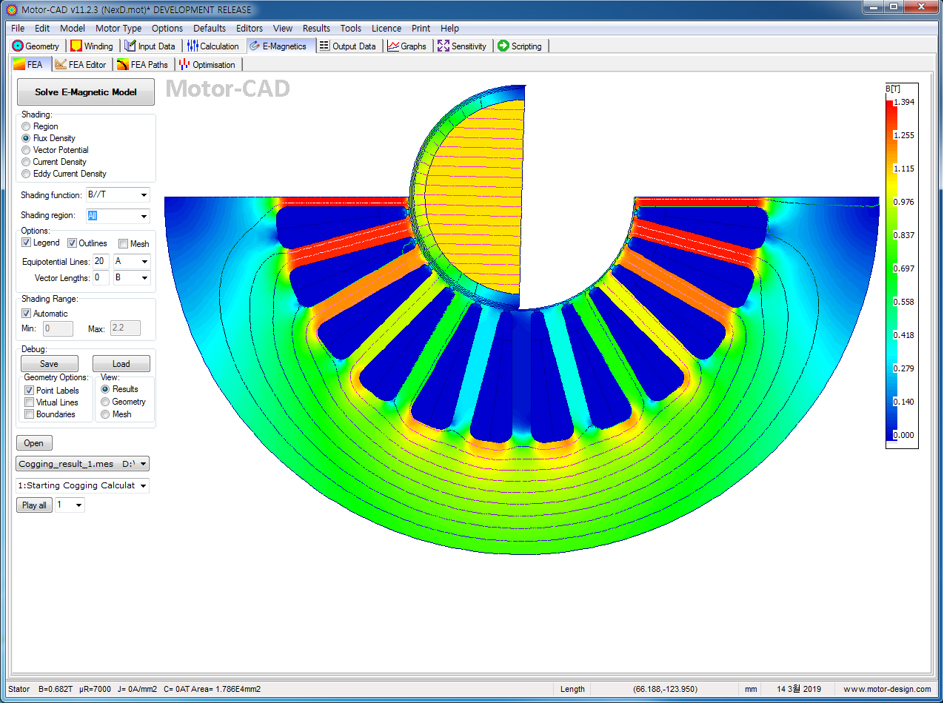The height and width of the screenshot is (703, 943).
Task: Open the Defaults menu
Action: (x=209, y=28)
